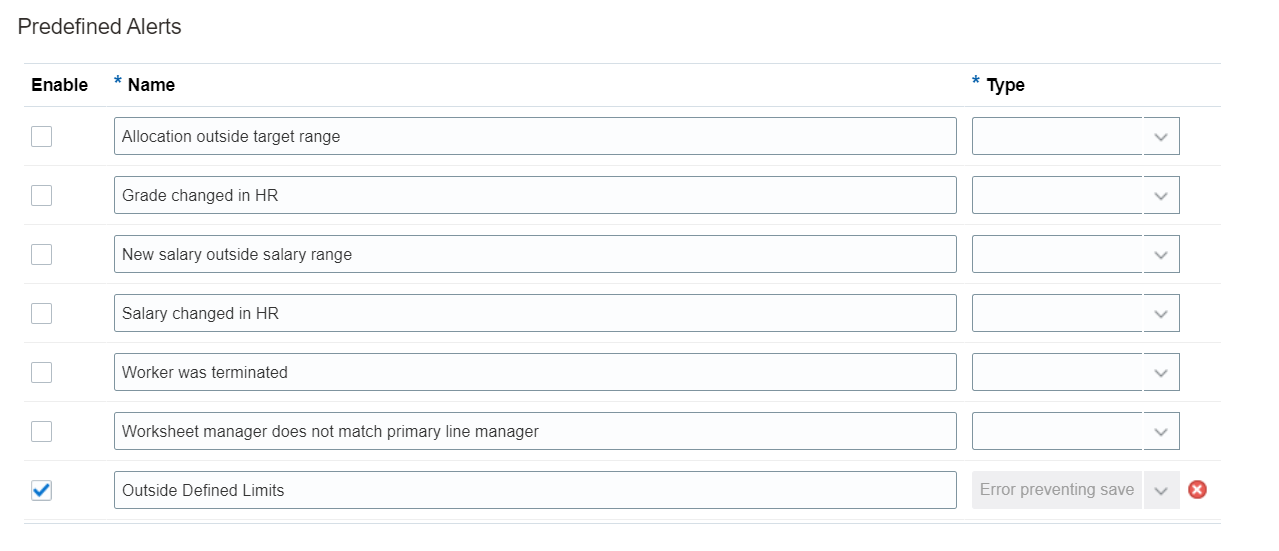Viewport: 1279px width, 551px height.
Task: Edit the Grade changed in HR name field
Action: (535, 196)
